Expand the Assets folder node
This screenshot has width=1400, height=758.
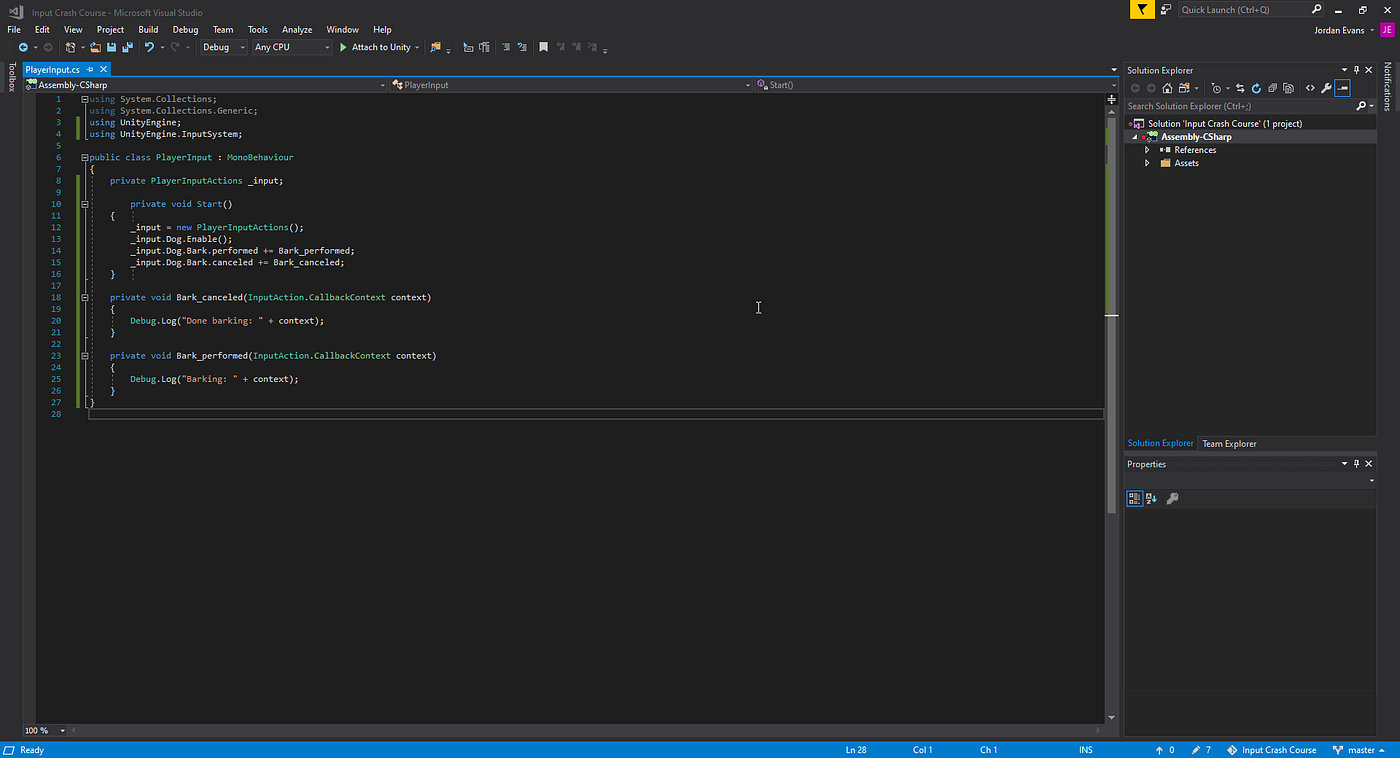tap(1147, 163)
